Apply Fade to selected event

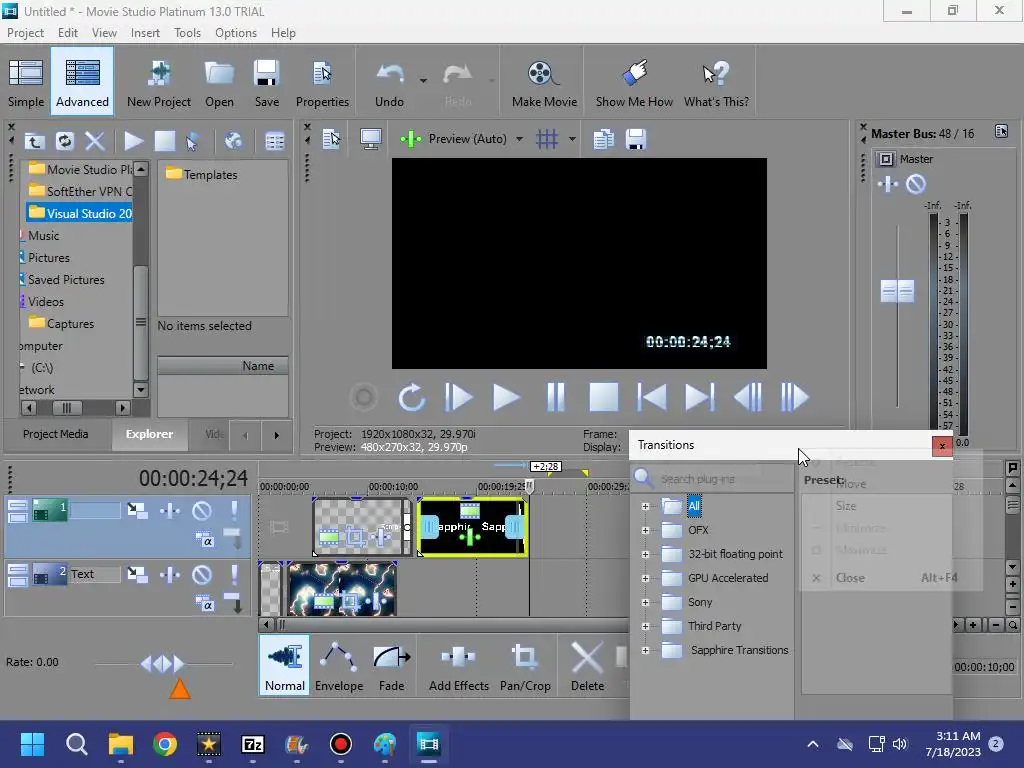(391, 665)
